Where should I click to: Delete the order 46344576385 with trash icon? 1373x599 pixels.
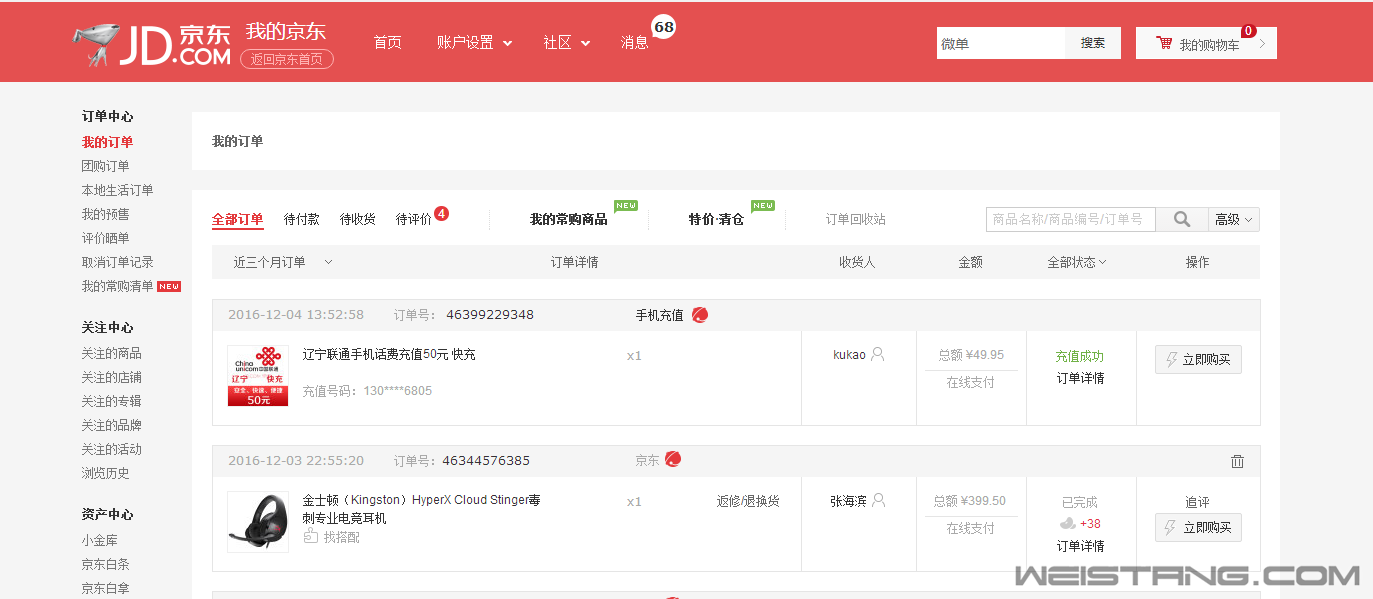1237,461
